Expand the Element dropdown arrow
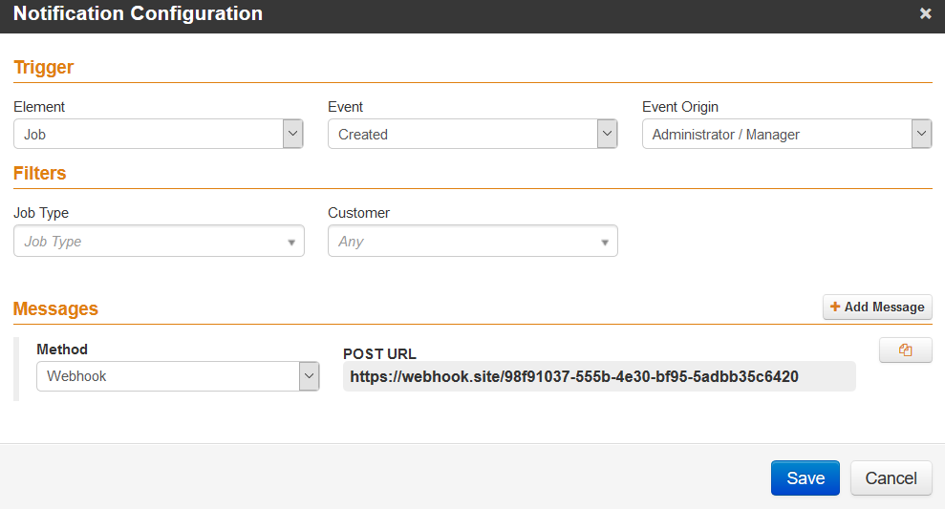The width and height of the screenshot is (945, 509). [293, 134]
